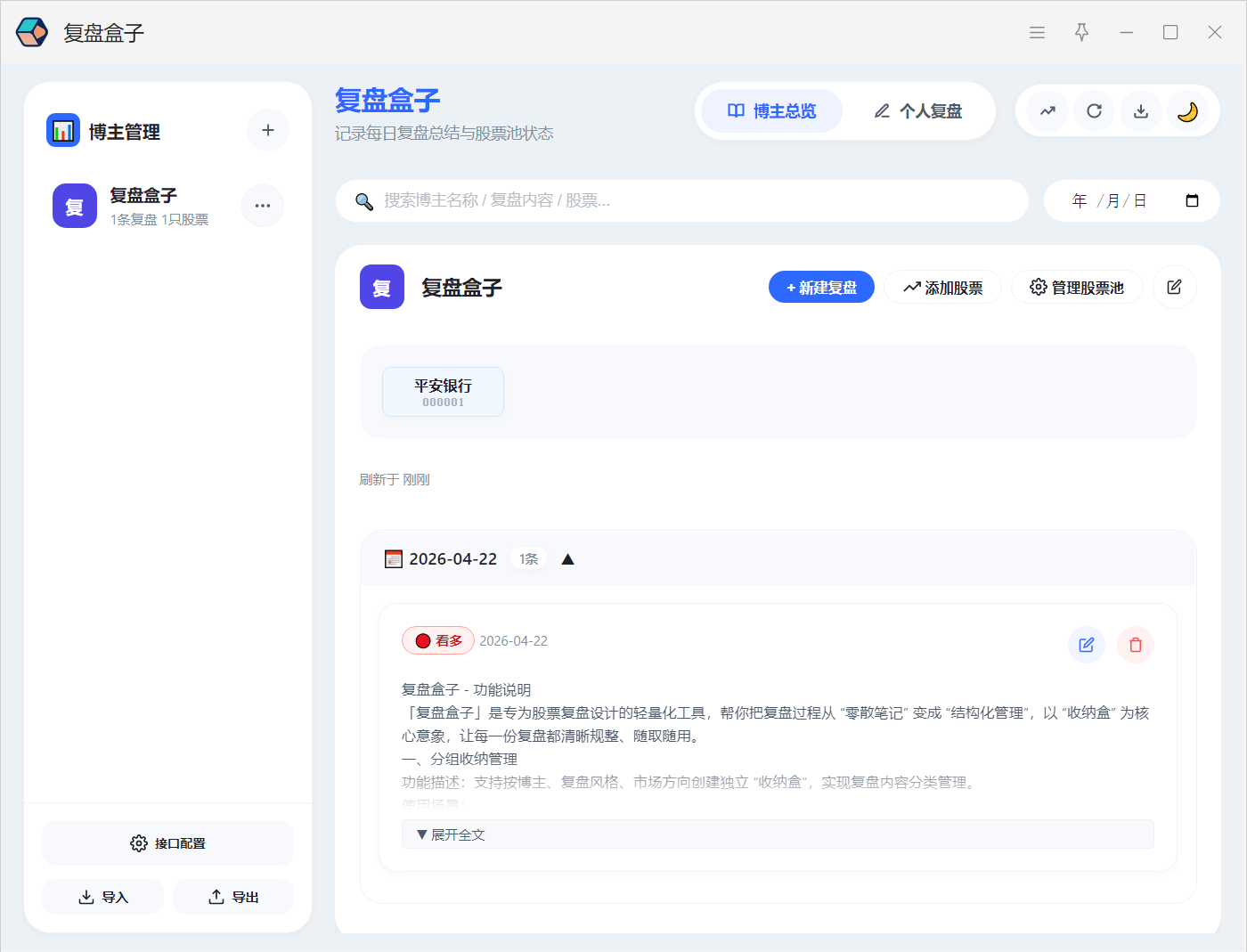This screenshot has width=1247, height=952.
Task: Delete the review entry with trash icon
Action: tap(1136, 645)
